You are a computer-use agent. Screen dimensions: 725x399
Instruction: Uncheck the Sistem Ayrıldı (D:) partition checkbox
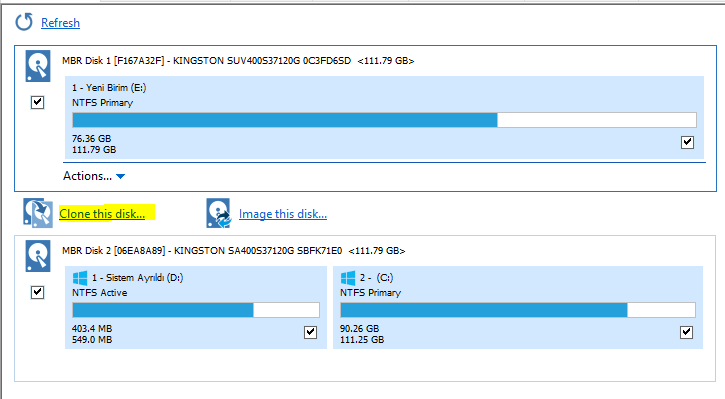point(310,332)
